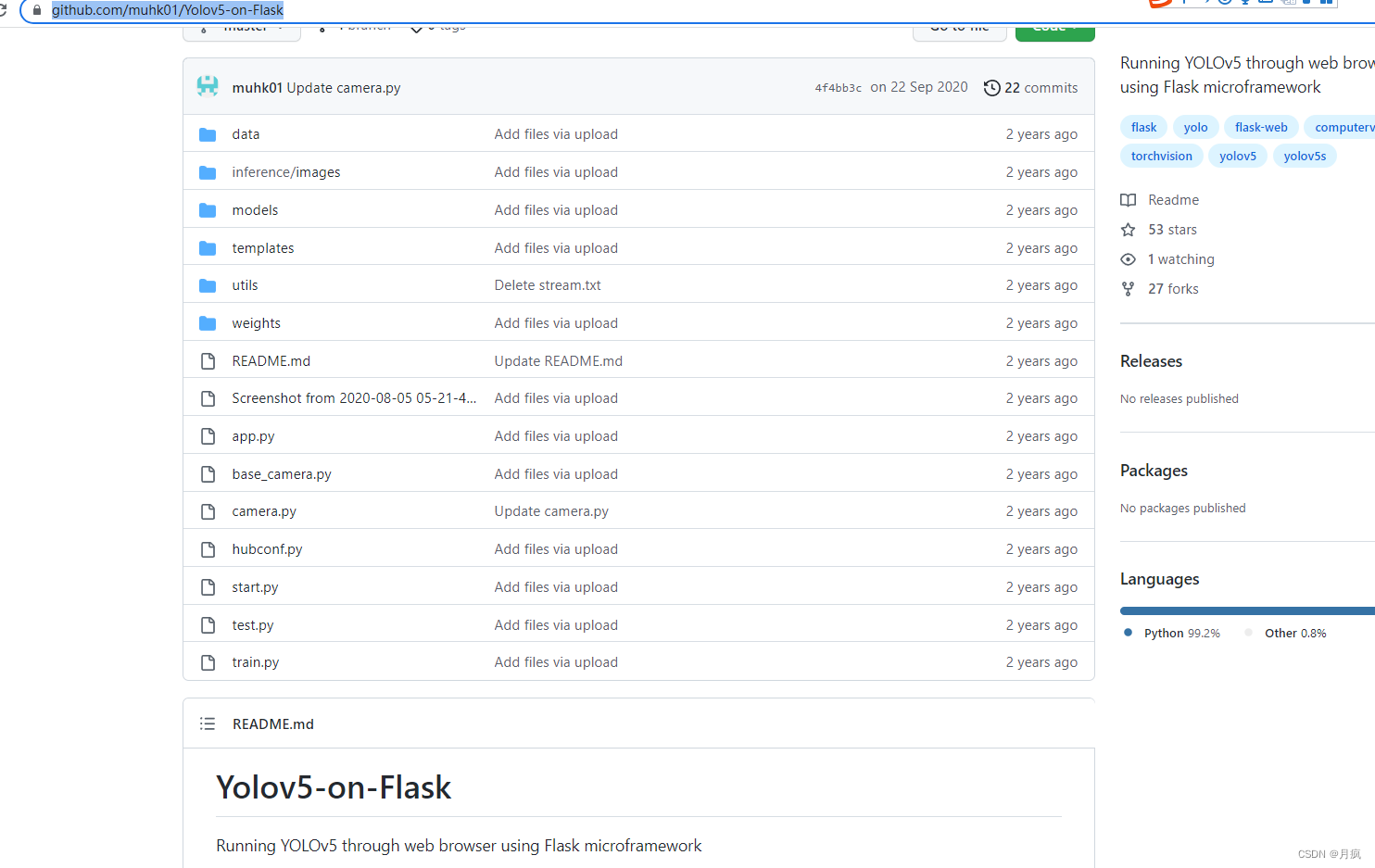Click the start.py file icon
1375x868 pixels.
[x=208, y=587]
